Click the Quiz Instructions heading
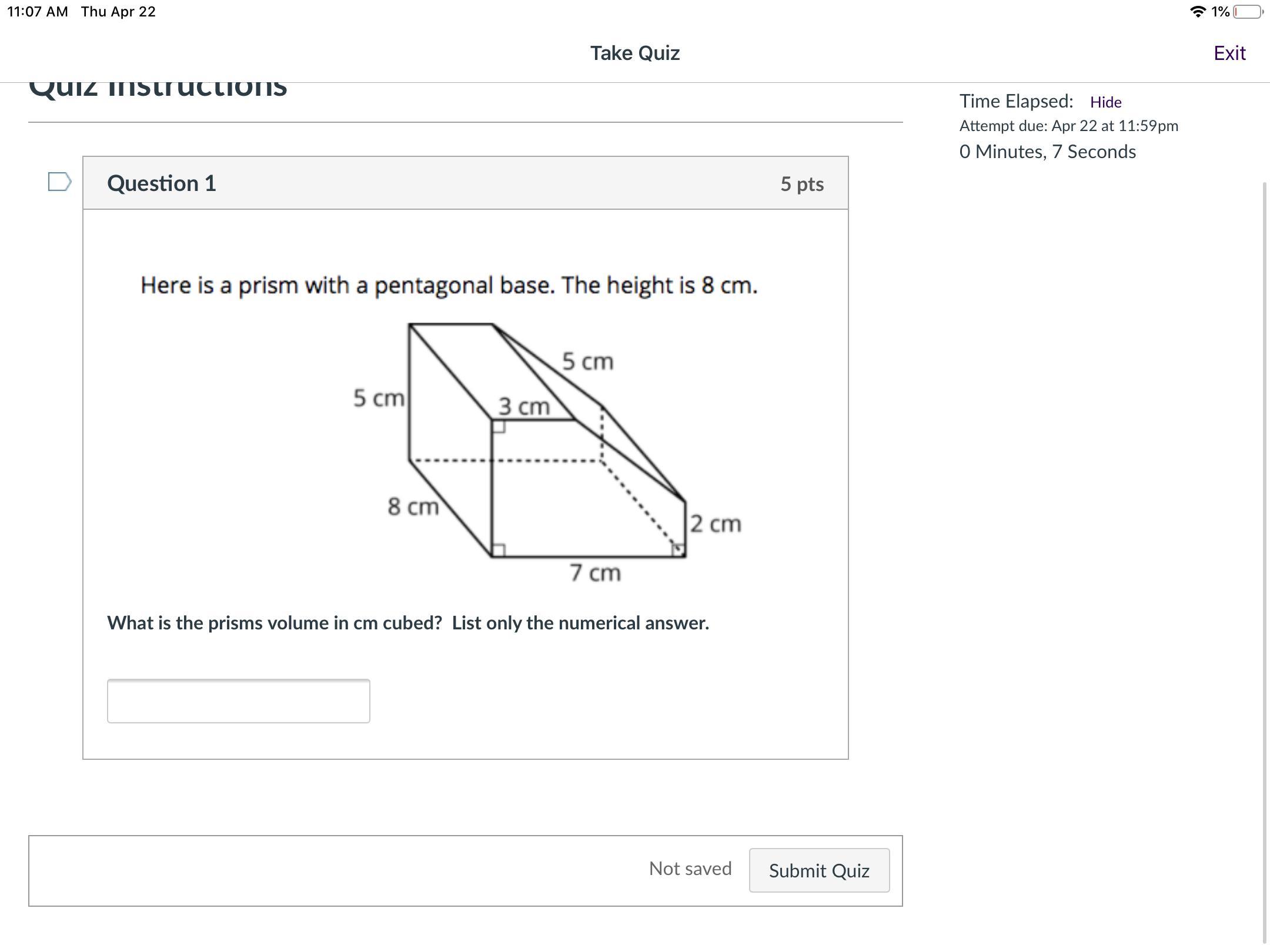The height and width of the screenshot is (952, 1270). (x=158, y=88)
